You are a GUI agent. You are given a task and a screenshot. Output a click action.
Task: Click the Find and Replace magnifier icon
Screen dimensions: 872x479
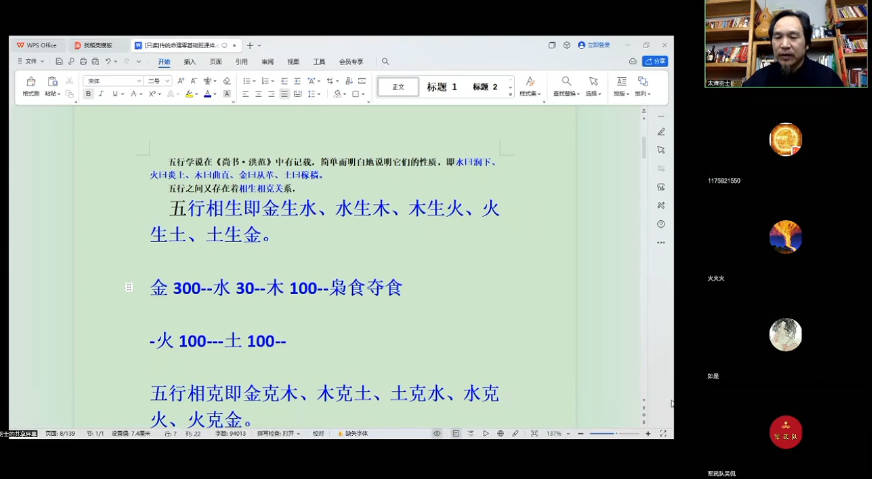pyautogui.click(x=566, y=82)
